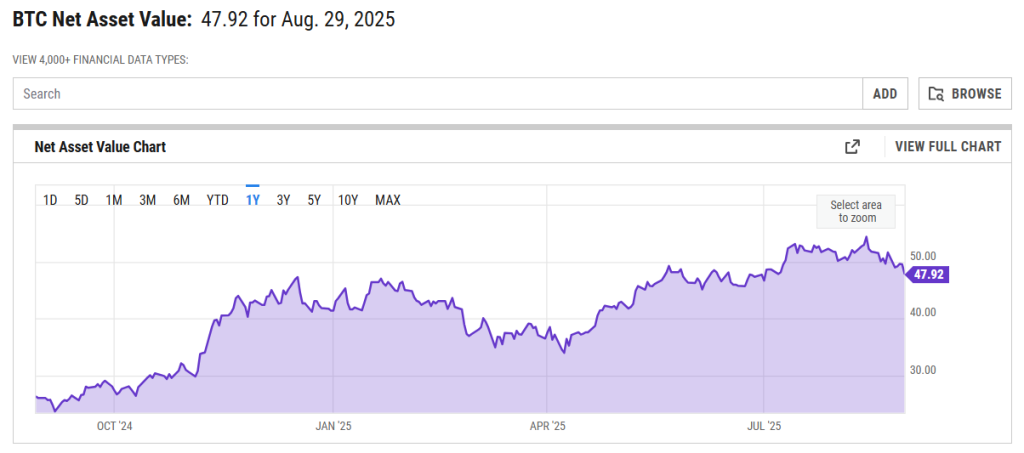
Task: Open BROWSE financial data types
Action: point(964,94)
